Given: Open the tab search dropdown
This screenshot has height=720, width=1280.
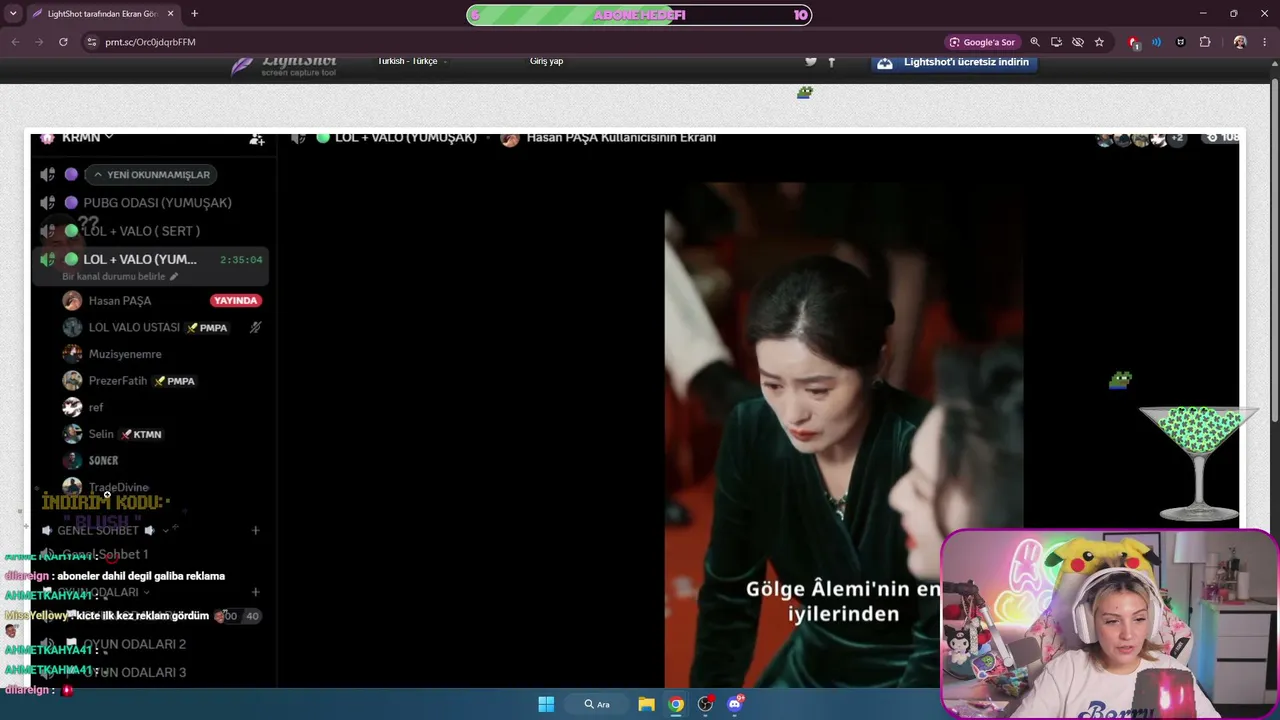Looking at the screenshot, I should point(13,14).
